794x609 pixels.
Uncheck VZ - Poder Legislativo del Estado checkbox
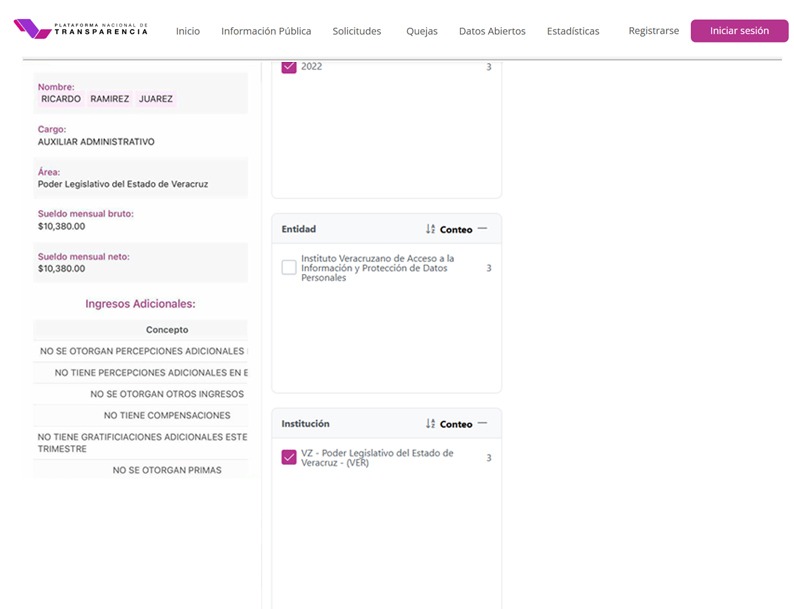pos(289,458)
